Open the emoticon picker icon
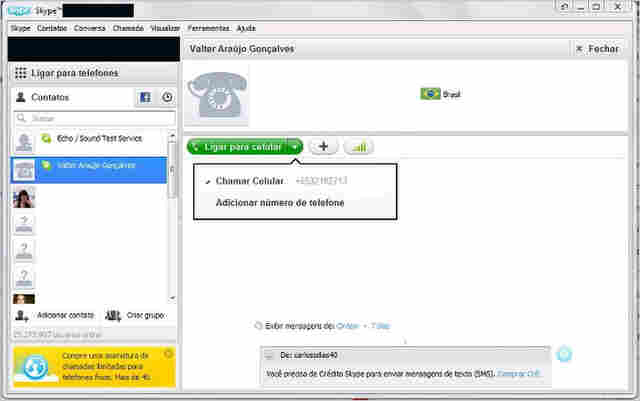Image resolution: width=640 pixels, height=401 pixels. (564, 354)
